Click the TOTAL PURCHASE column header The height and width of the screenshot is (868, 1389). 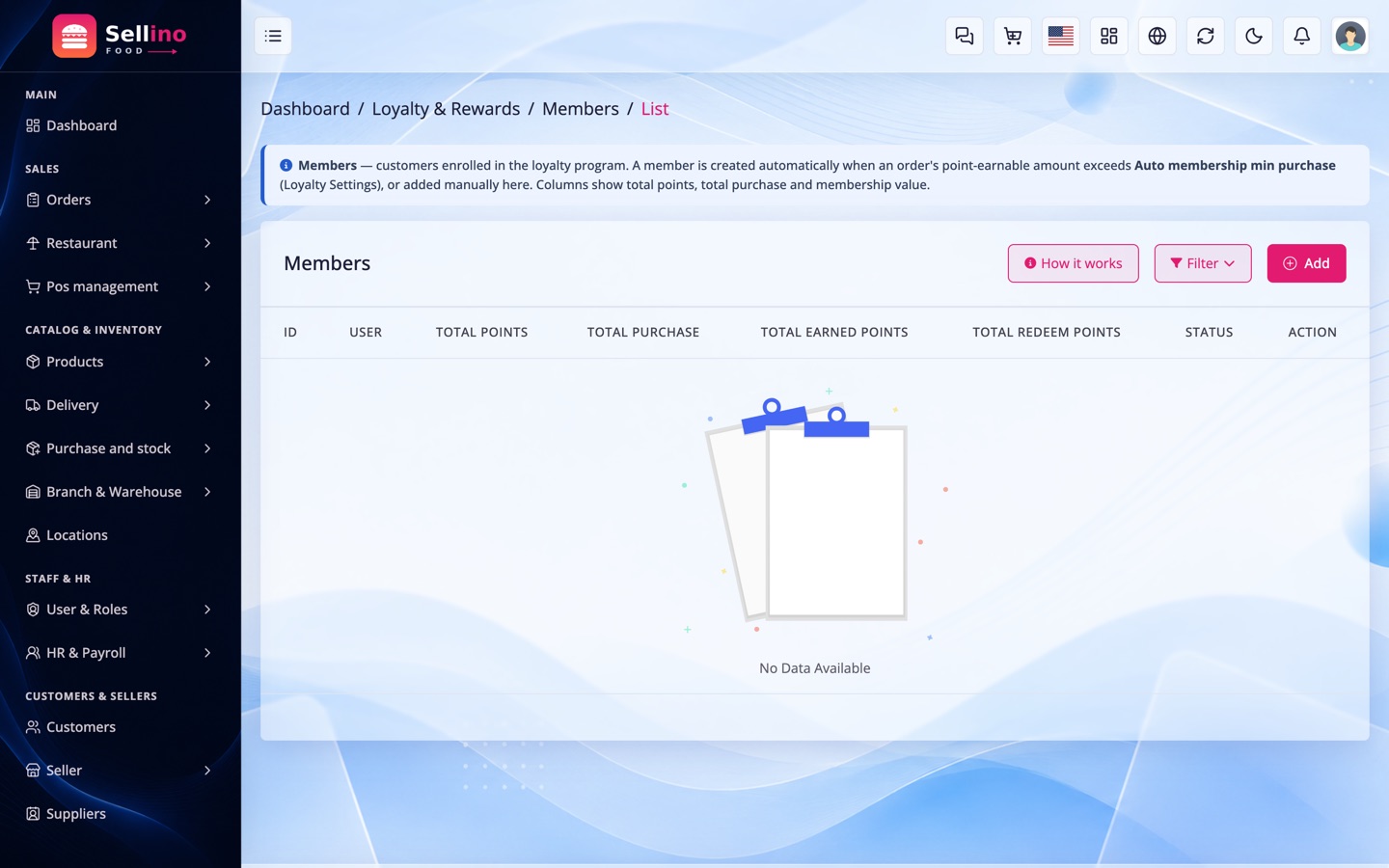pos(643,332)
